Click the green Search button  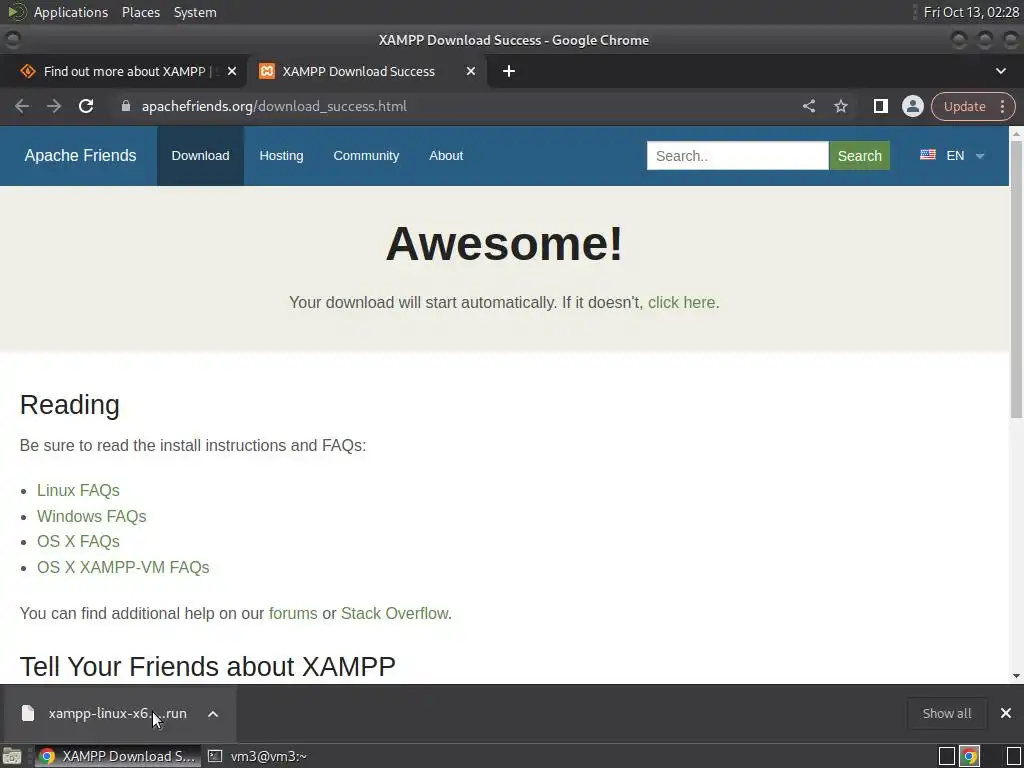pos(859,155)
